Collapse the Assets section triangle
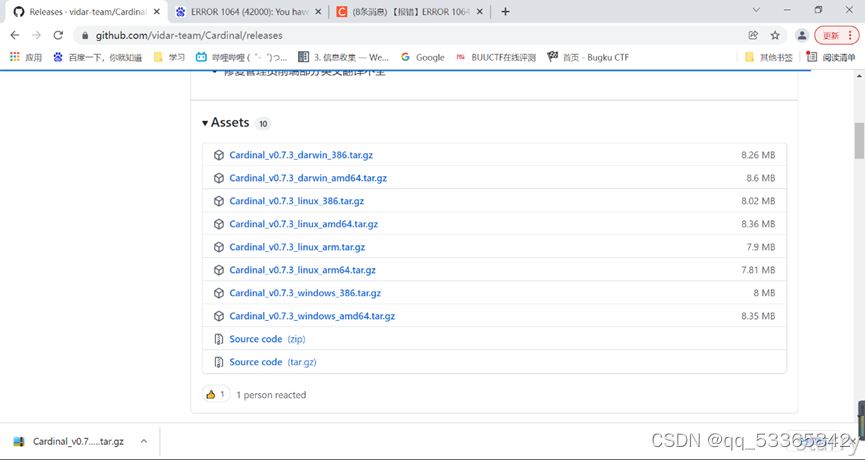Screen dimensions: 865x460 pos(205,123)
